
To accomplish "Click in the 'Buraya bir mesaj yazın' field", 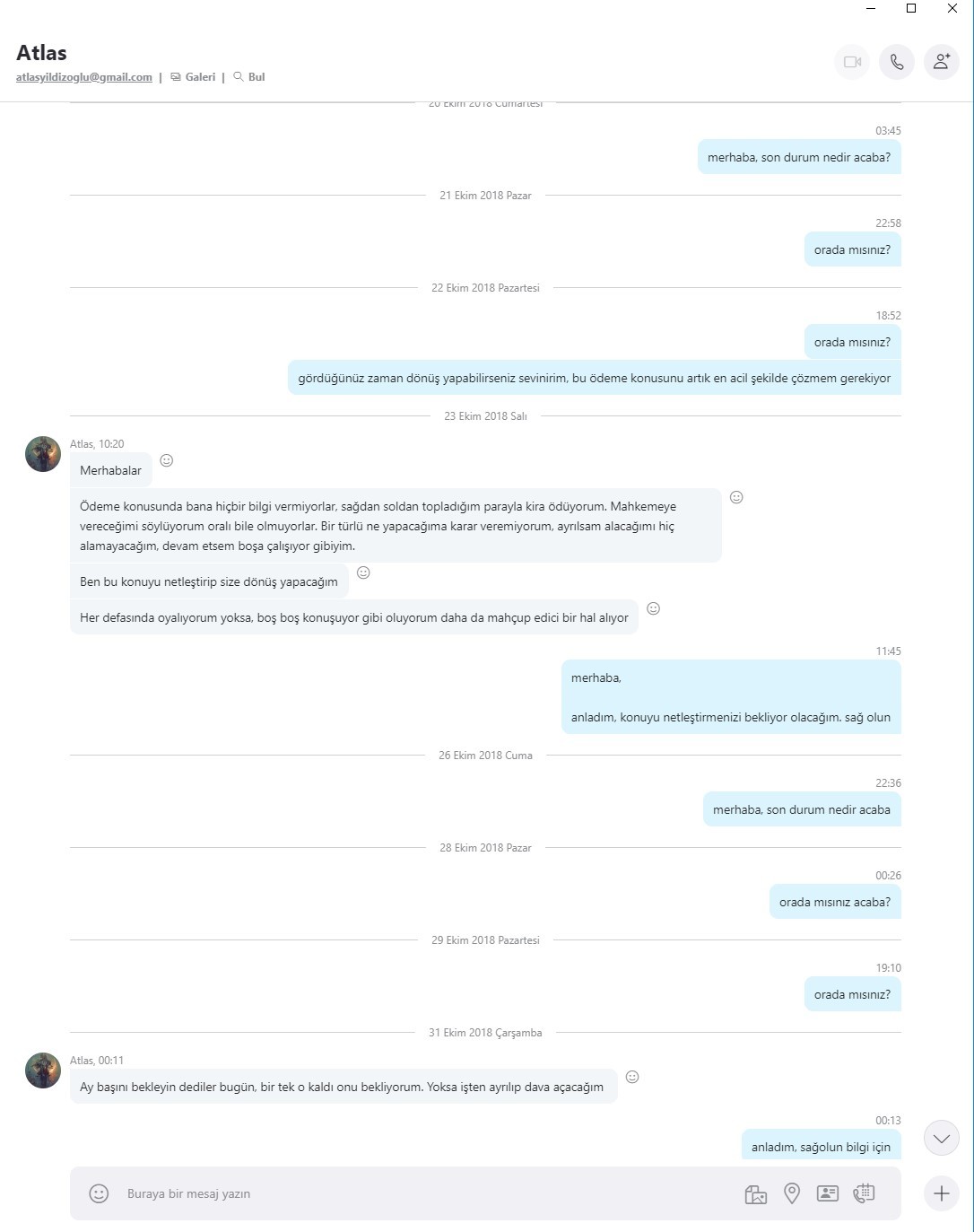I will click(422, 1193).
